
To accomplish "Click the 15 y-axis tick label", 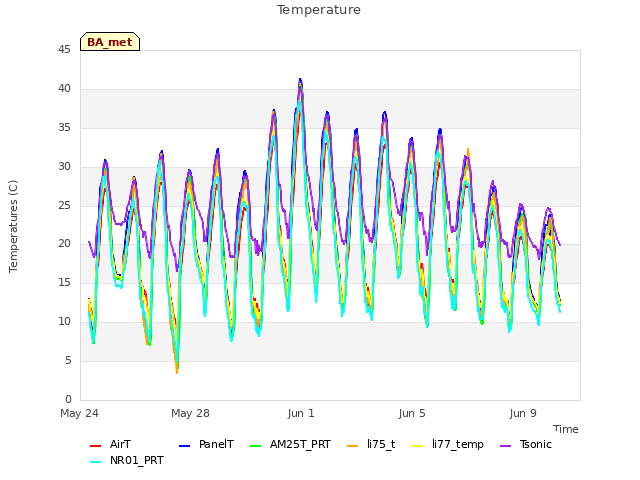I will coord(64,282).
